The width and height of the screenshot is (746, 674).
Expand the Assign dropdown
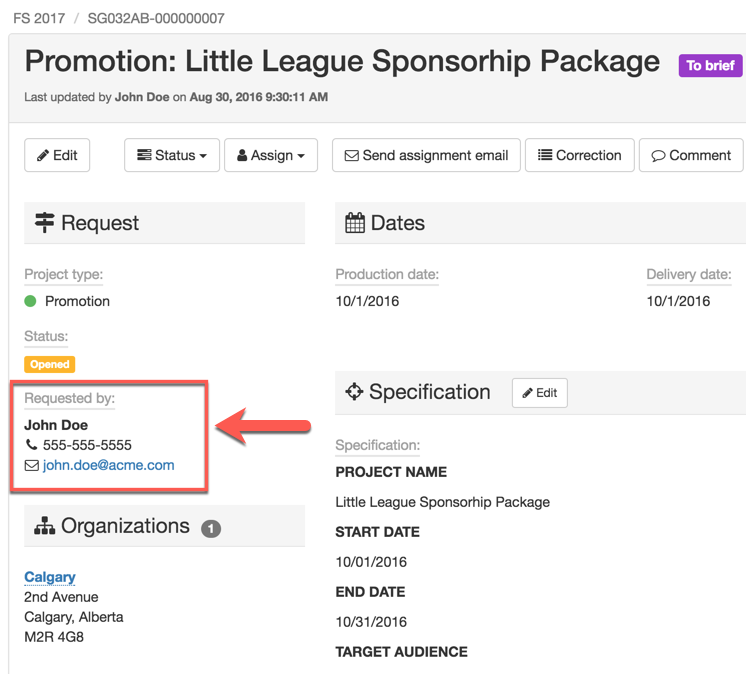(x=271, y=156)
